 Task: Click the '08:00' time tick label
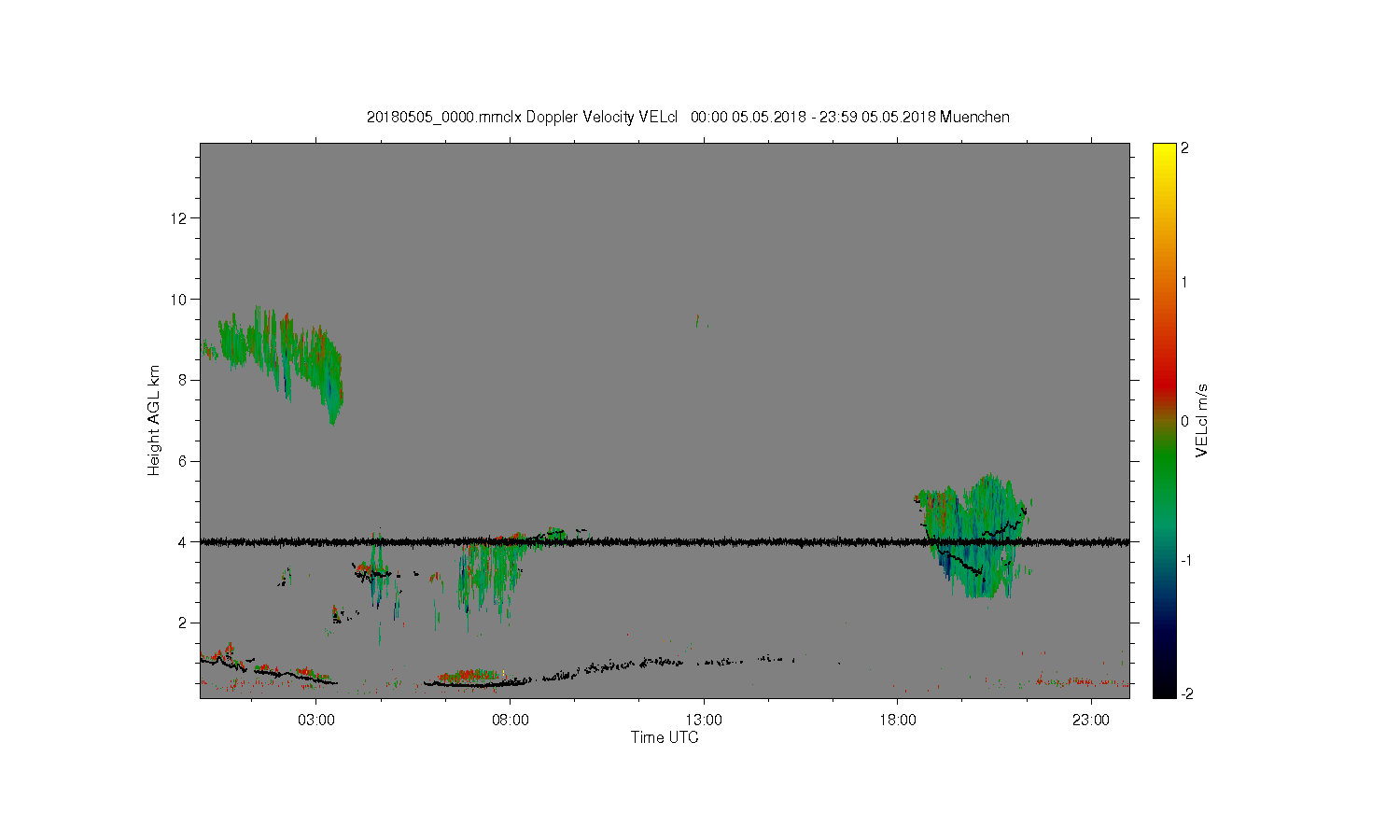510,720
